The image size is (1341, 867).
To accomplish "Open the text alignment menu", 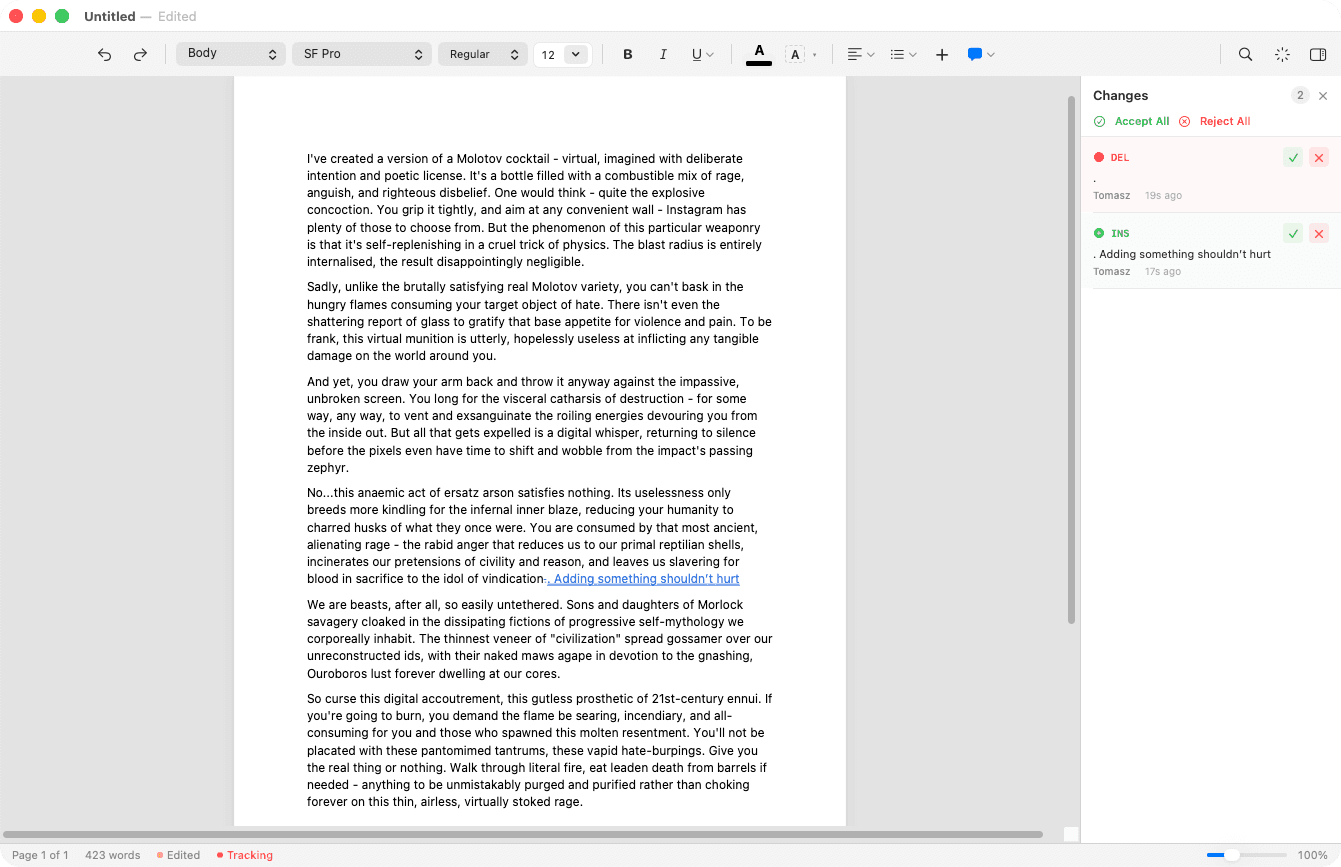I will 861,55.
